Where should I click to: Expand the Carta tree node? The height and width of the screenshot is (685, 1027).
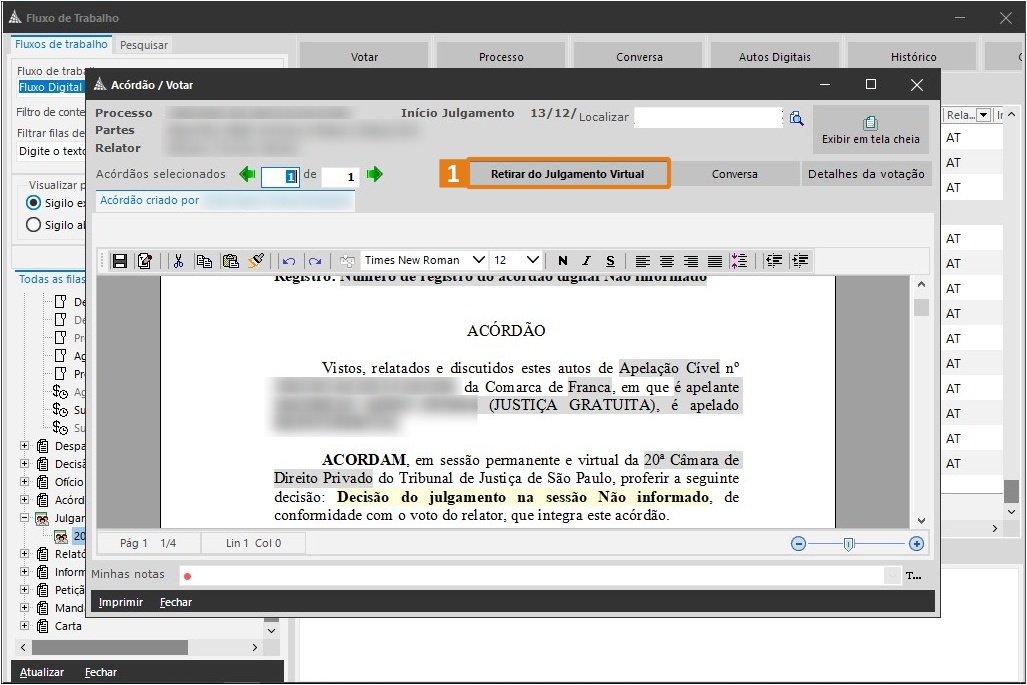(x=24, y=625)
